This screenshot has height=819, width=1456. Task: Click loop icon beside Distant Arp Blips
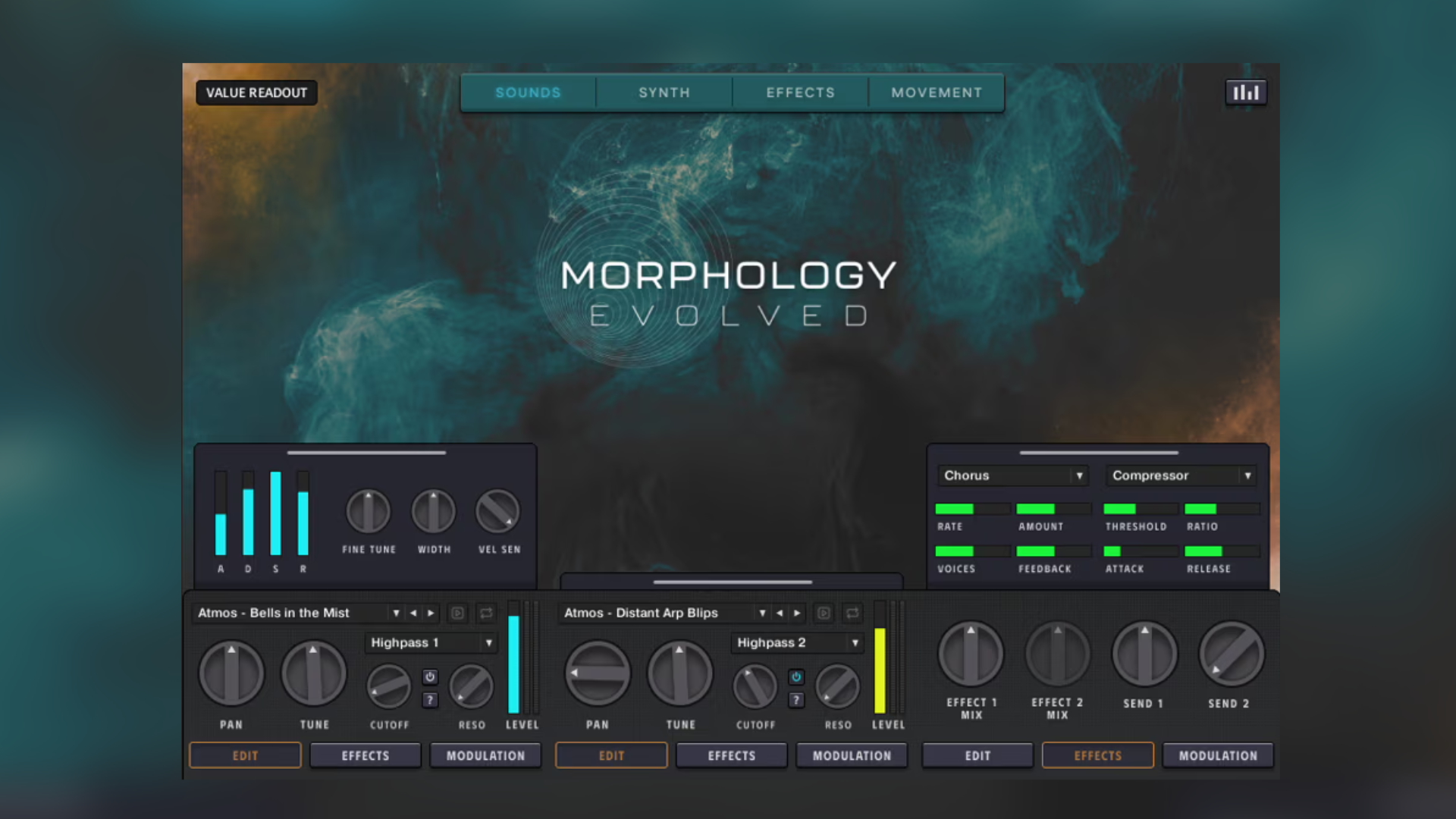click(852, 613)
